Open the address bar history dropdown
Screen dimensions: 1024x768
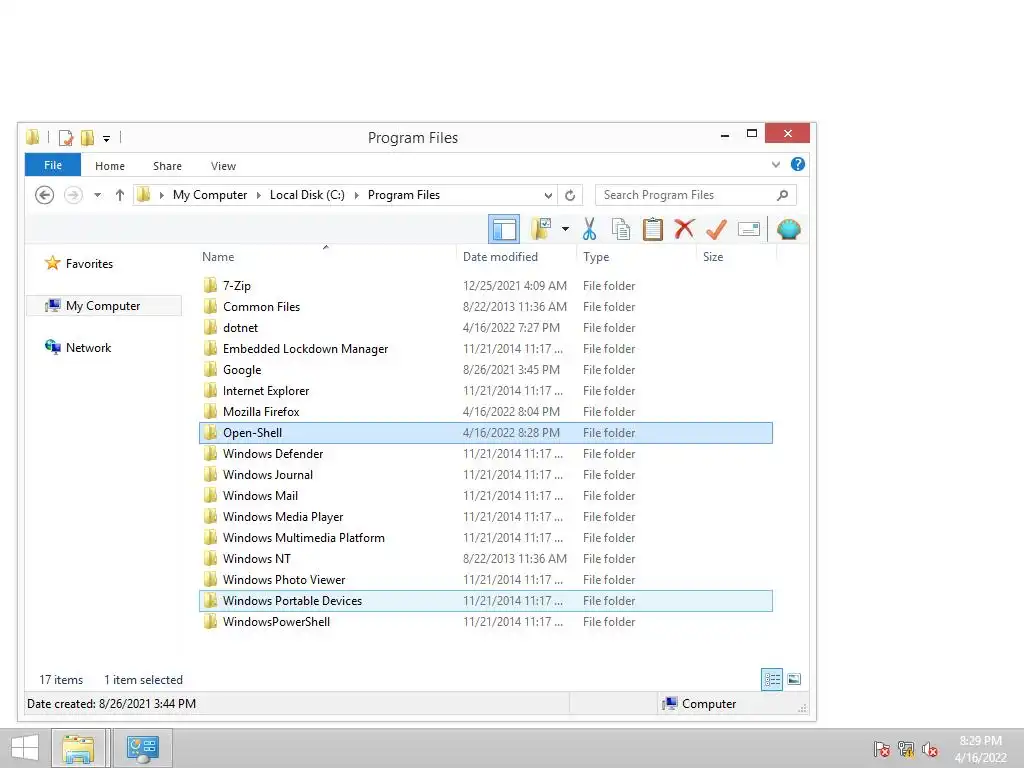point(548,195)
